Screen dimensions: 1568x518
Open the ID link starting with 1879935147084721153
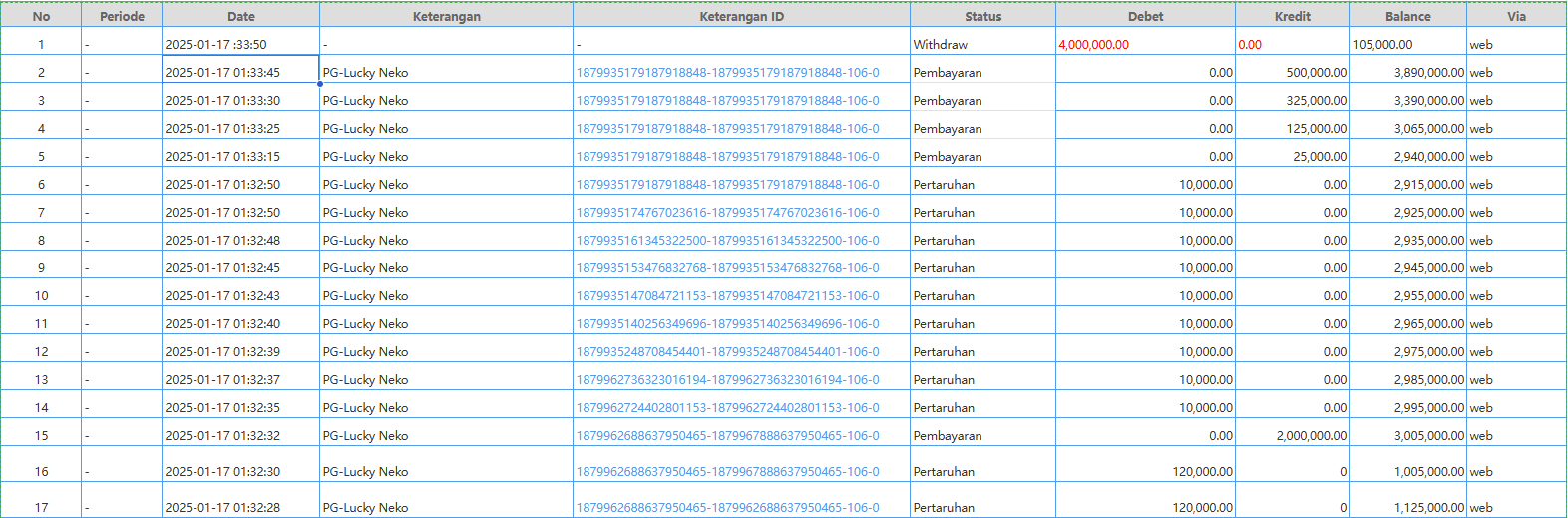[x=727, y=296]
